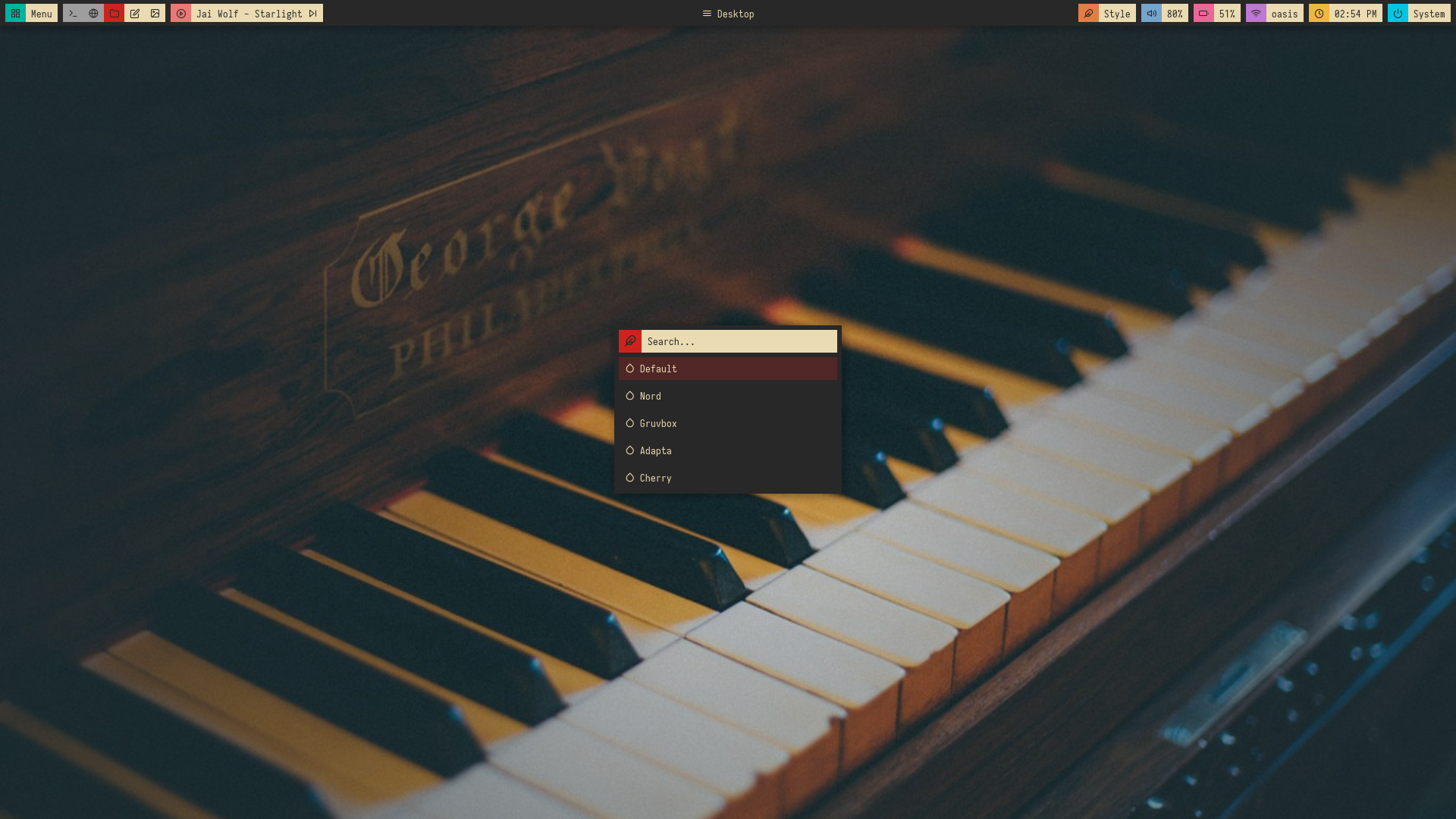The image size is (1456, 819).
Task: Skip to the next track
Action: tap(312, 14)
